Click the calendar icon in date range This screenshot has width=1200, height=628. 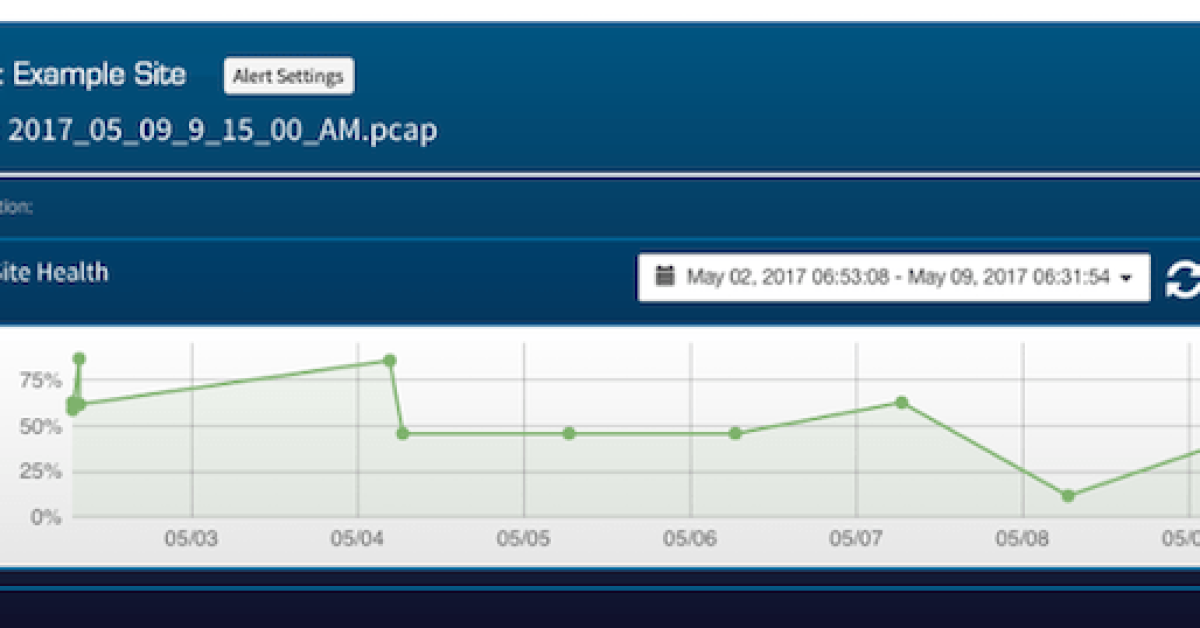[665, 276]
